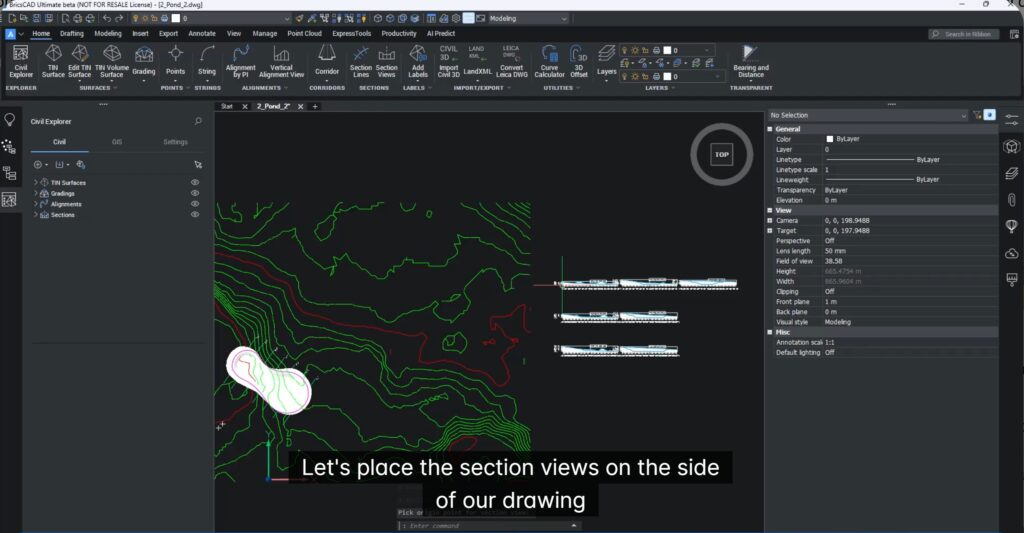
Task: Hide TIN Surfaces with eye icon
Action: click(195, 183)
